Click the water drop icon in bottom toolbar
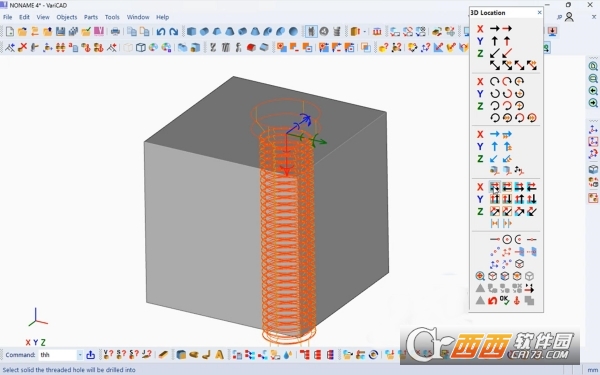The height and width of the screenshot is (375, 600). click(x=288, y=355)
